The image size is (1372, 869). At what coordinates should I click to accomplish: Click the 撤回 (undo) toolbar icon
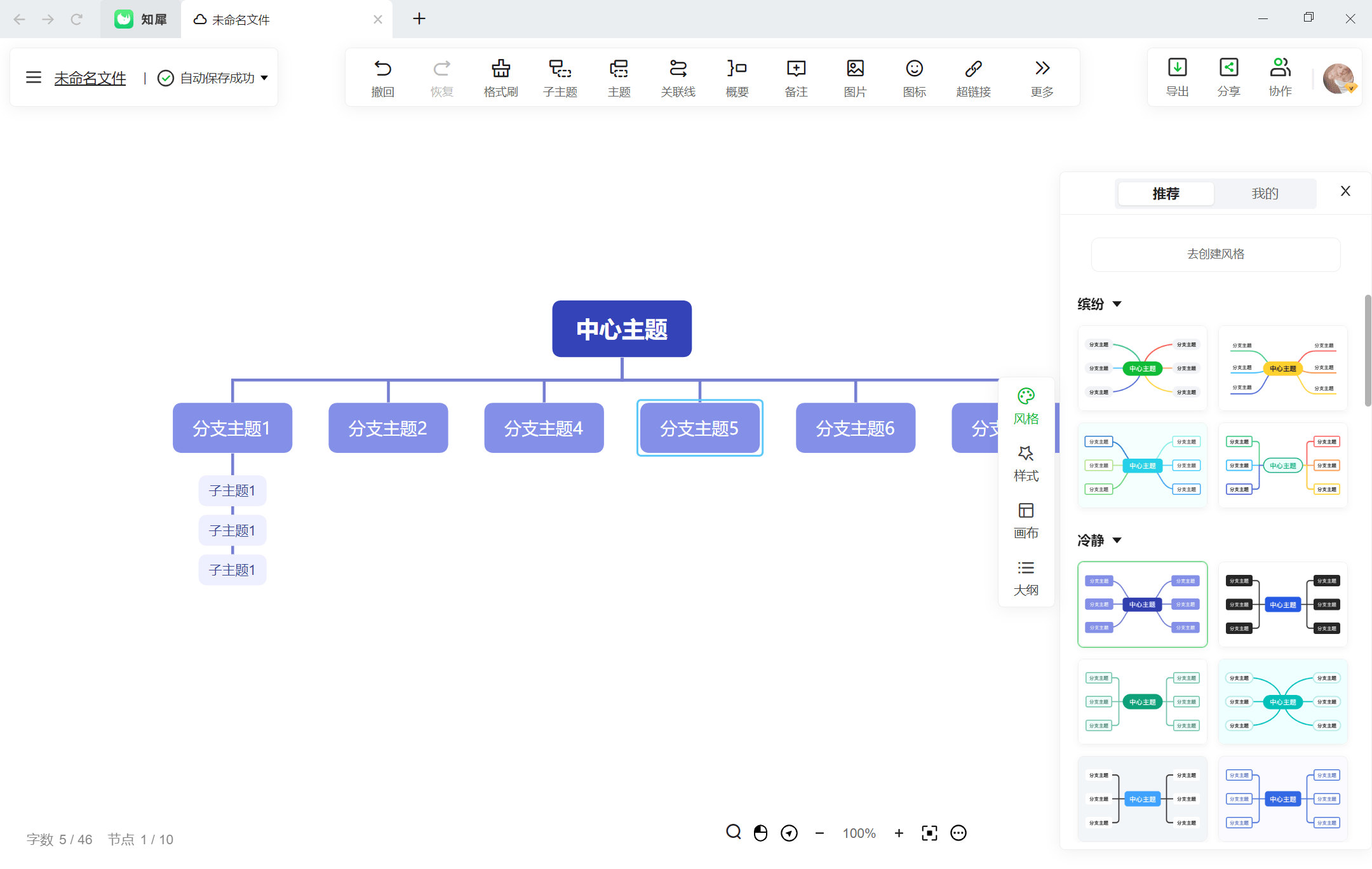click(382, 76)
